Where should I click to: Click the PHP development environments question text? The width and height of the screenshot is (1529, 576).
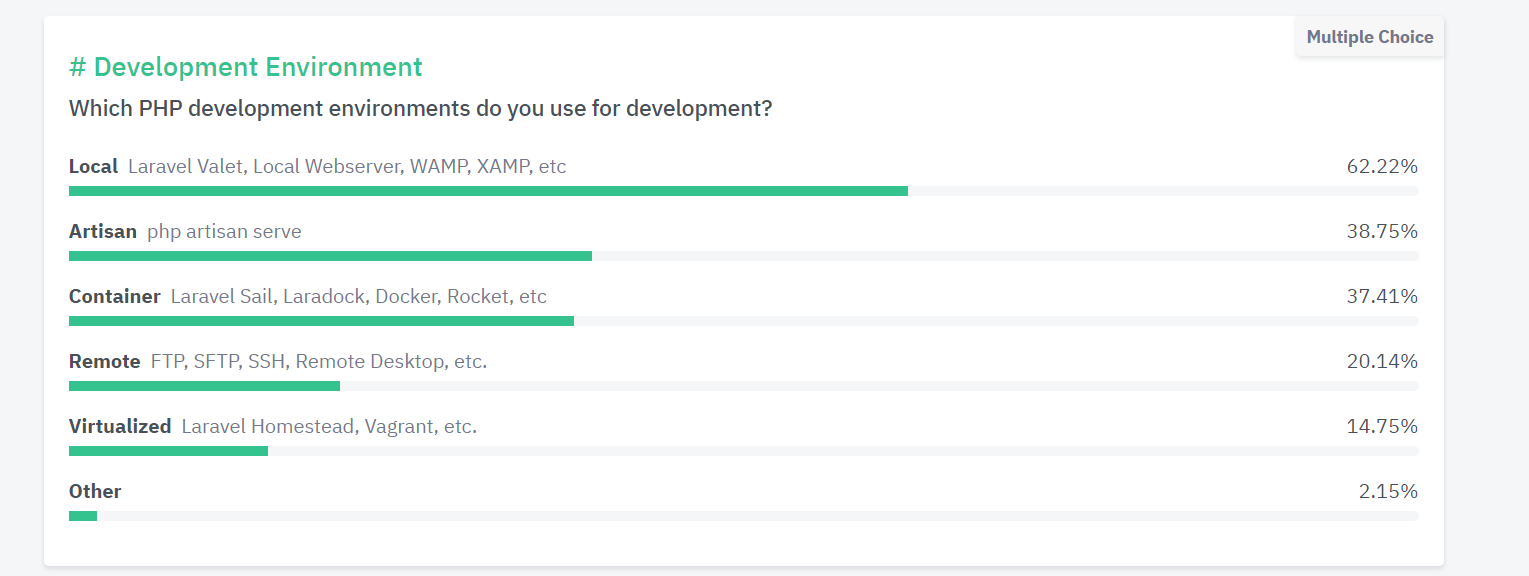(x=420, y=108)
